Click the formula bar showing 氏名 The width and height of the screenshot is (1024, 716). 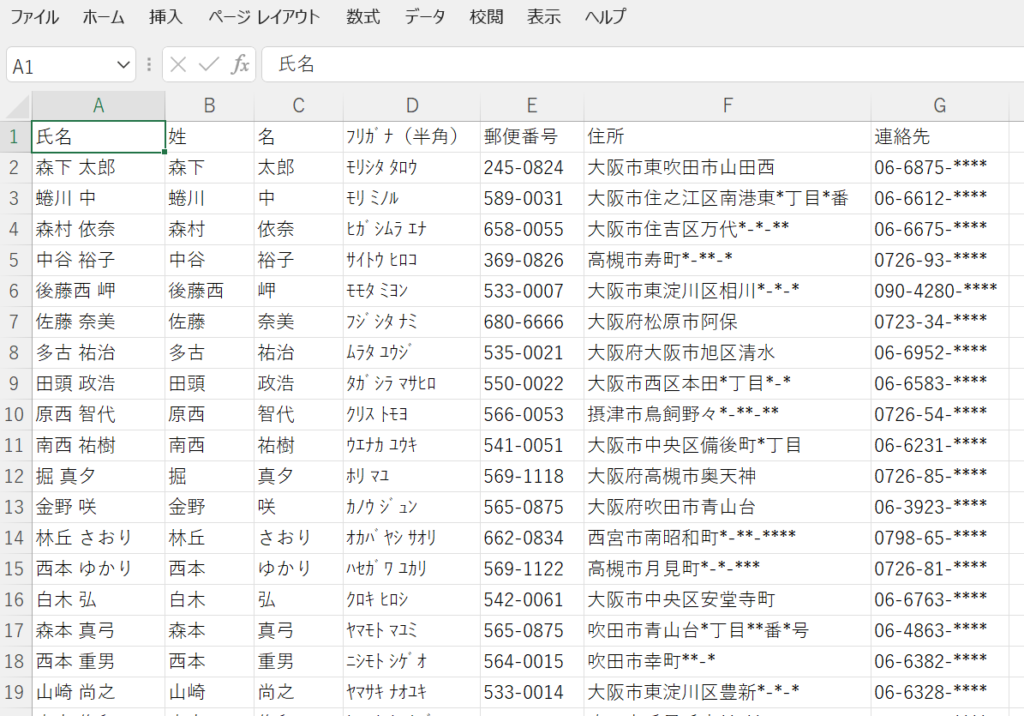[640, 65]
